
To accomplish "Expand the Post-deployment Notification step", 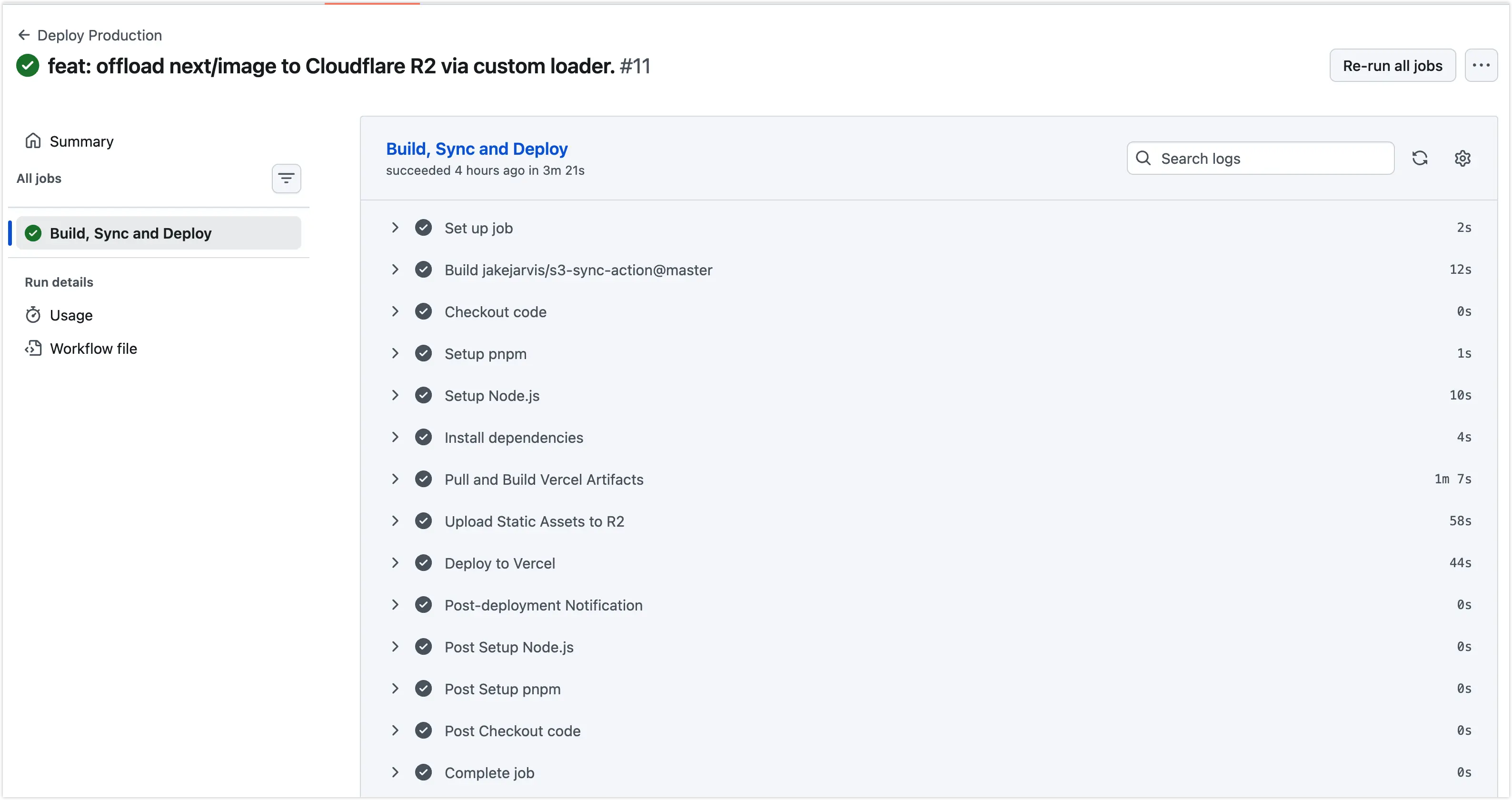I will [x=395, y=605].
